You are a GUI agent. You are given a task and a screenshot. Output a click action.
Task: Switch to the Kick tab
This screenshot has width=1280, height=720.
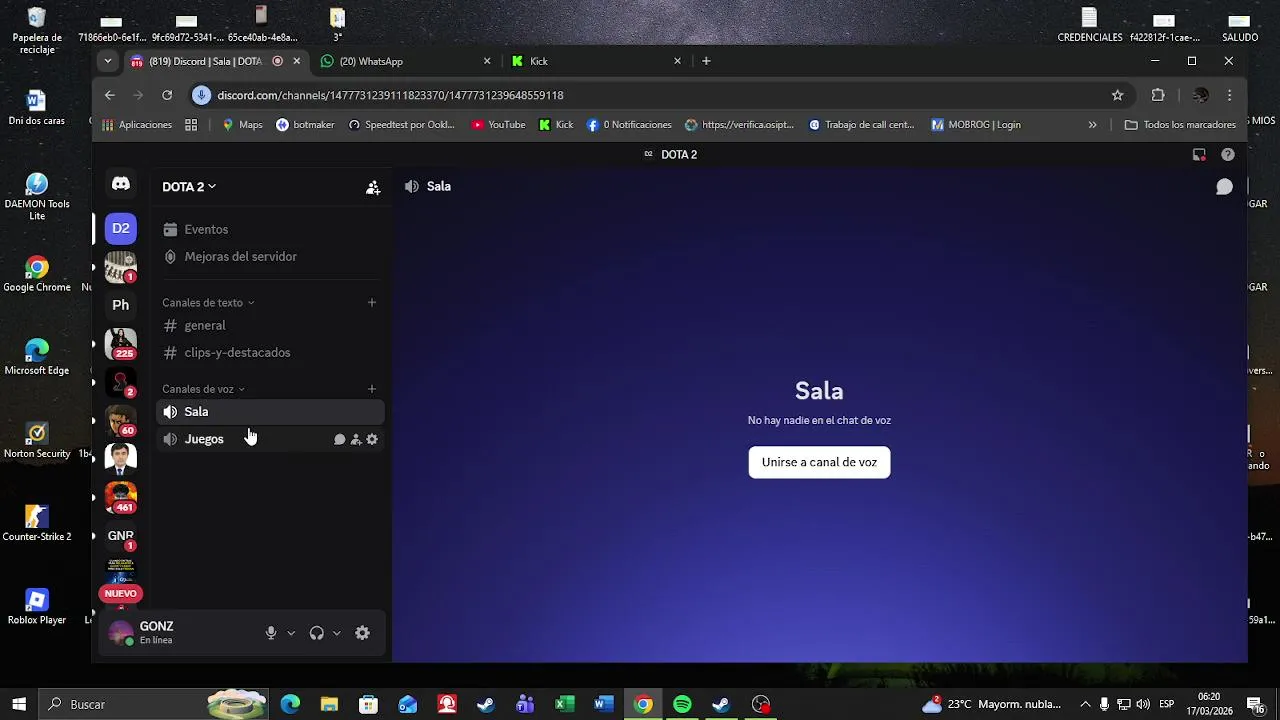point(595,61)
